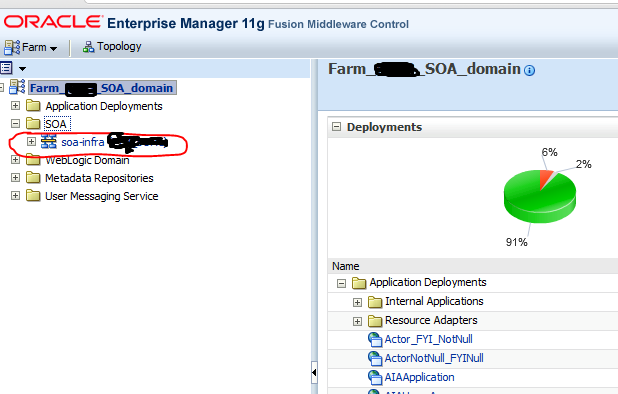
Task: Click the 2% pie chart label
Action: click(x=584, y=164)
